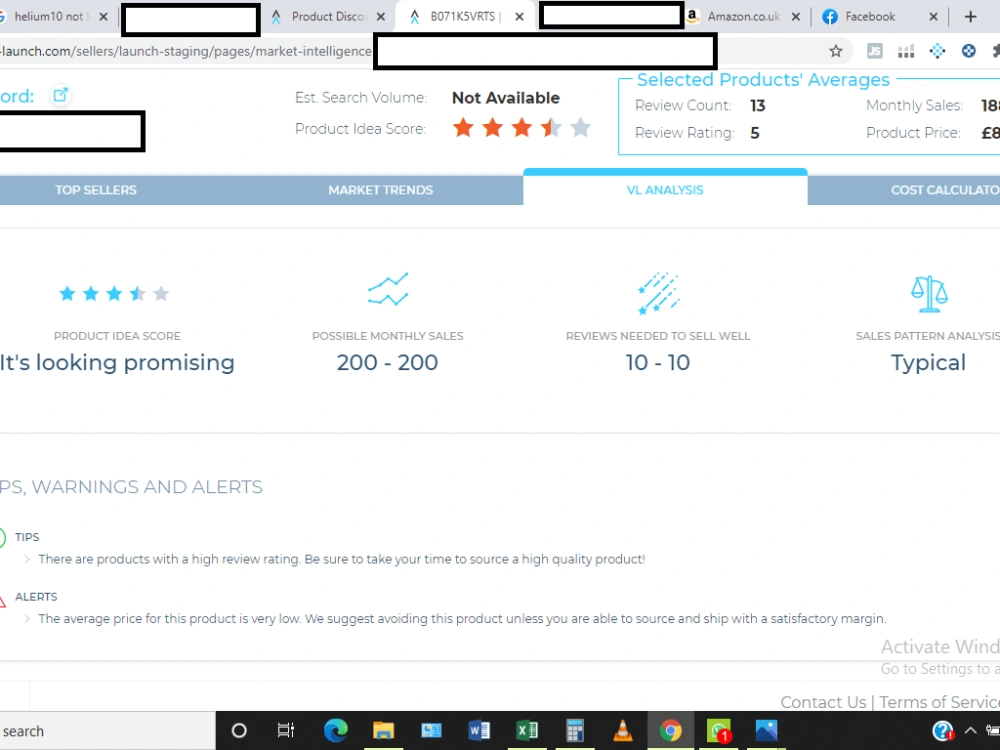Launch Microsoft Excel from the taskbar
1000x750 pixels.
[x=527, y=730]
